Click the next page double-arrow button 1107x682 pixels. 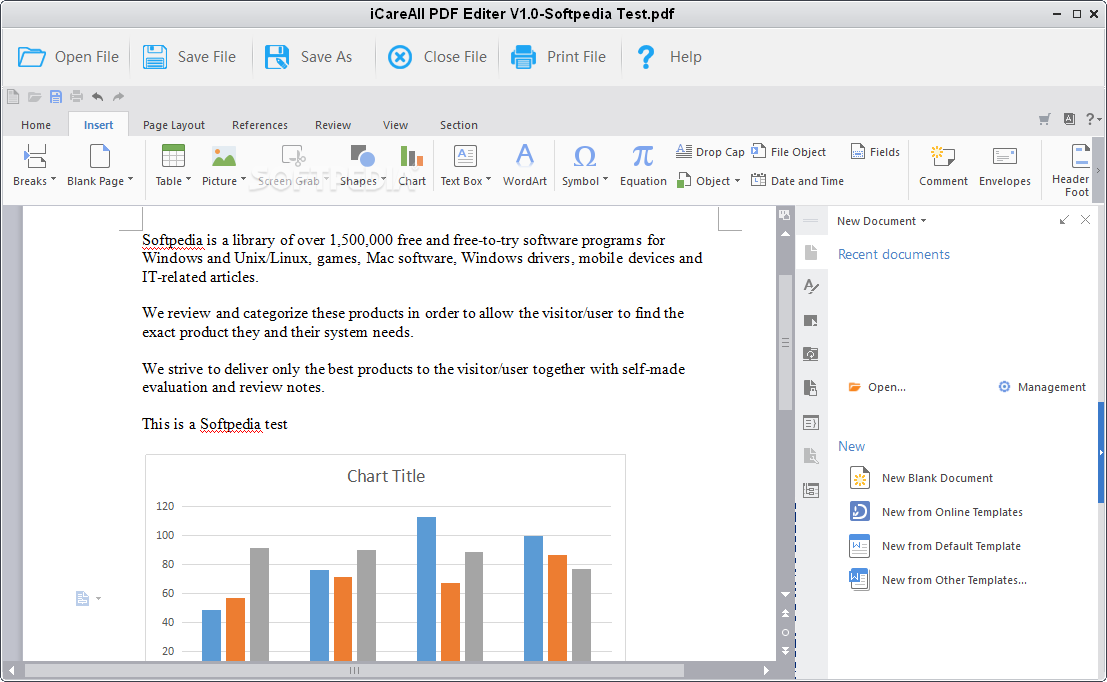785,650
